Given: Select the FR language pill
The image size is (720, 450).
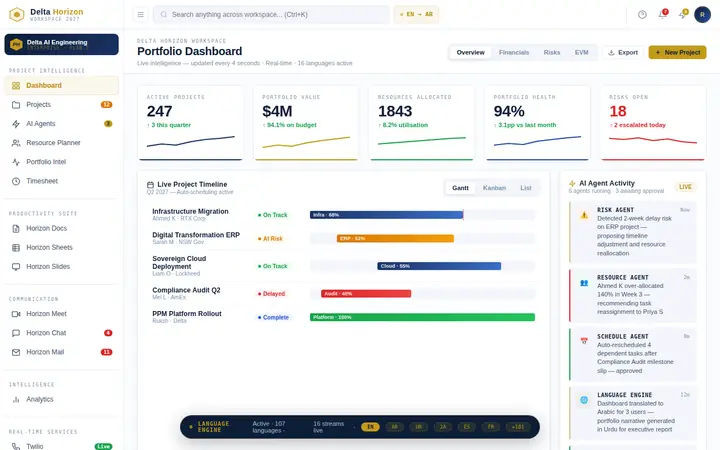Looking at the screenshot, I should pyautogui.click(x=491, y=427).
